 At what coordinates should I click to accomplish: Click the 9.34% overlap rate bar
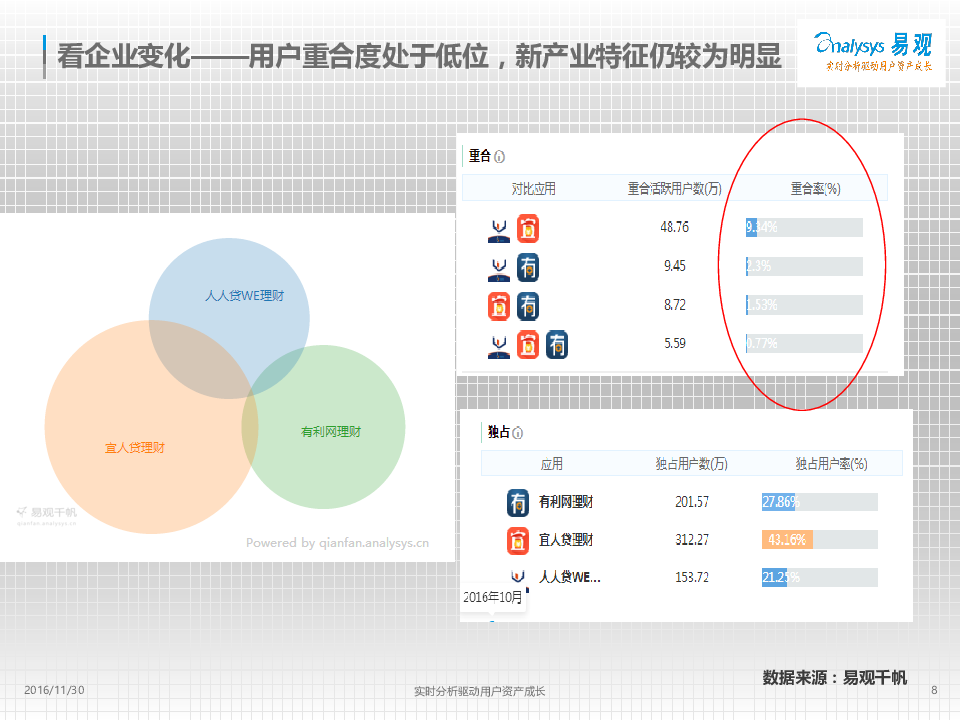point(804,227)
